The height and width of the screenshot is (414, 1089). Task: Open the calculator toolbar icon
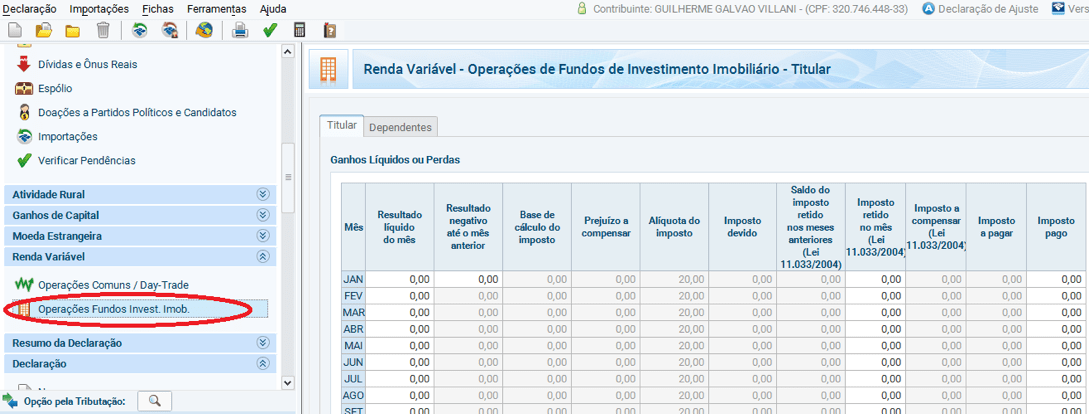[x=300, y=31]
